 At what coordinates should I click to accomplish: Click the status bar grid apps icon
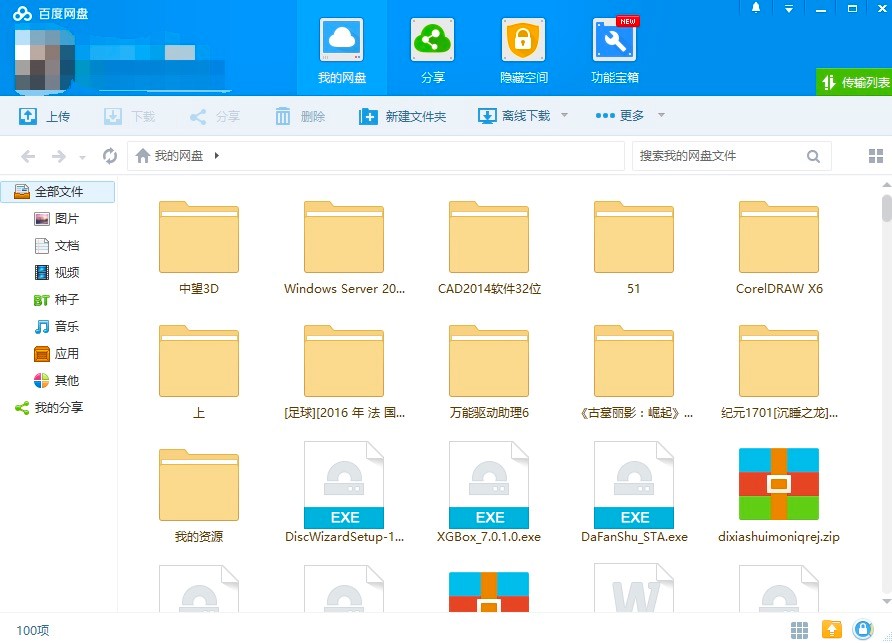[799, 630]
